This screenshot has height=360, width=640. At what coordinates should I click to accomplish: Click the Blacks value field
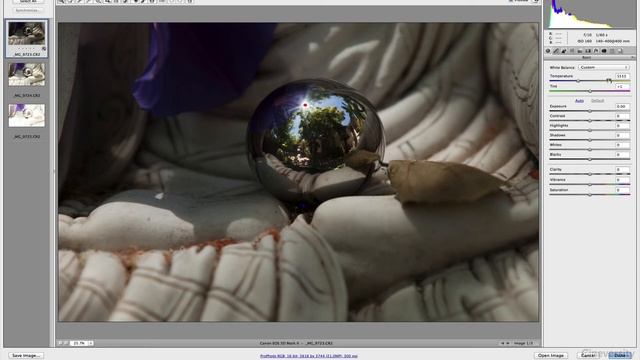tap(622, 155)
